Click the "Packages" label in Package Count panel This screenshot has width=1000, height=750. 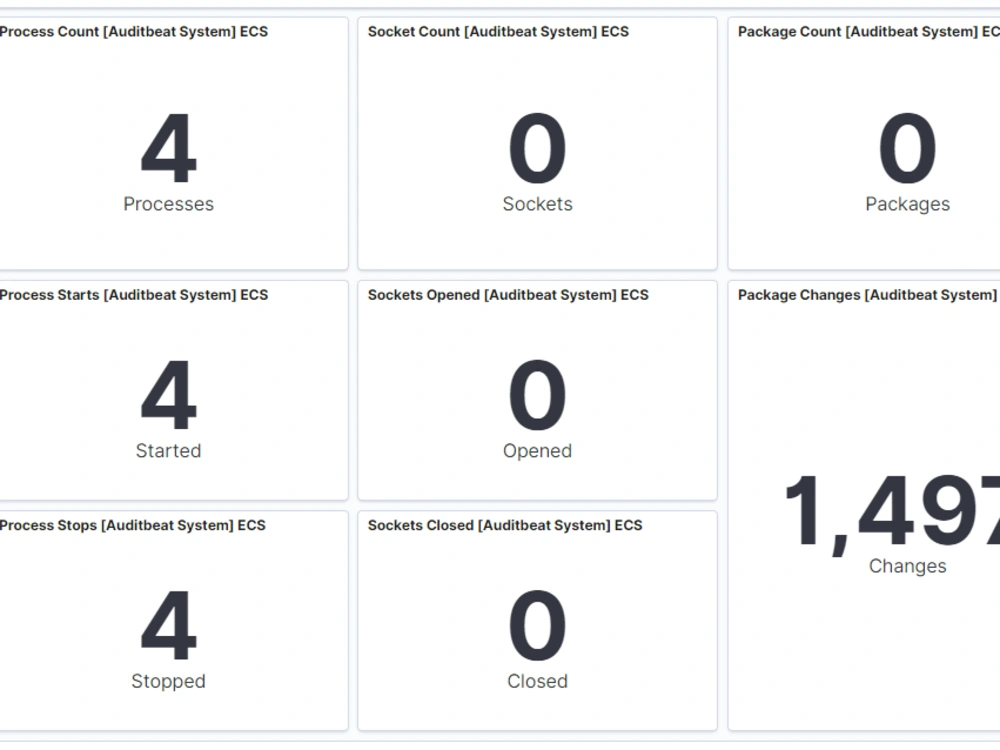tap(907, 204)
